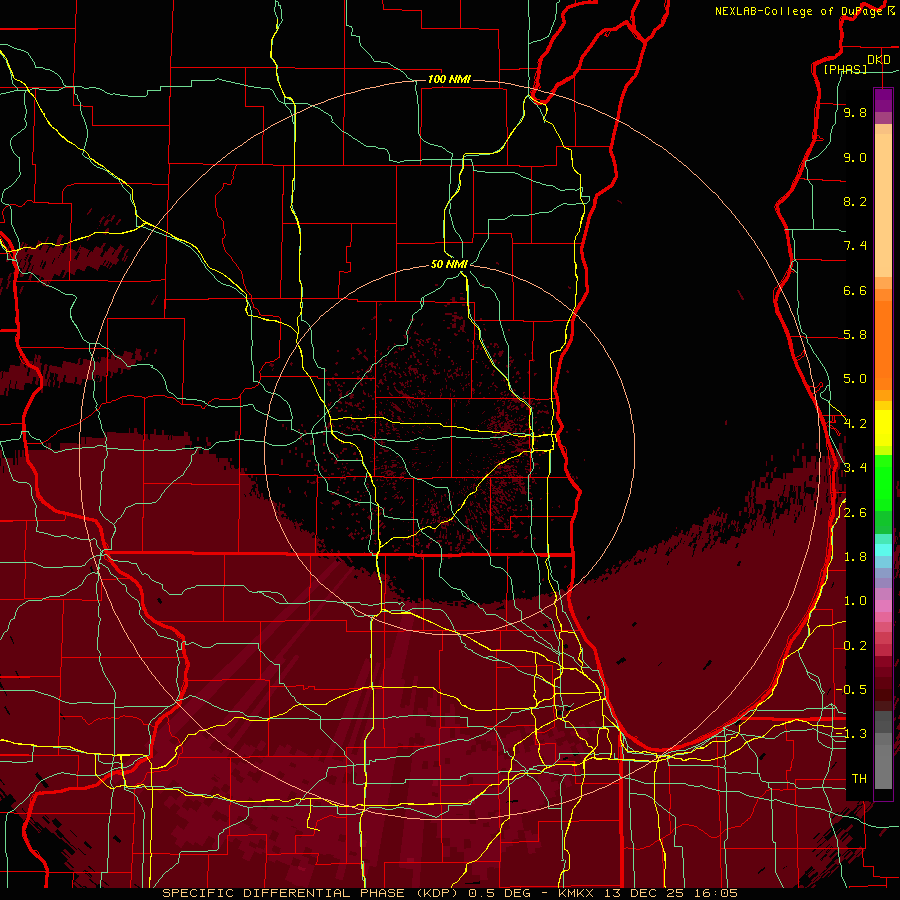
Task: Click the 5.0 scale value
Action: point(855,379)
